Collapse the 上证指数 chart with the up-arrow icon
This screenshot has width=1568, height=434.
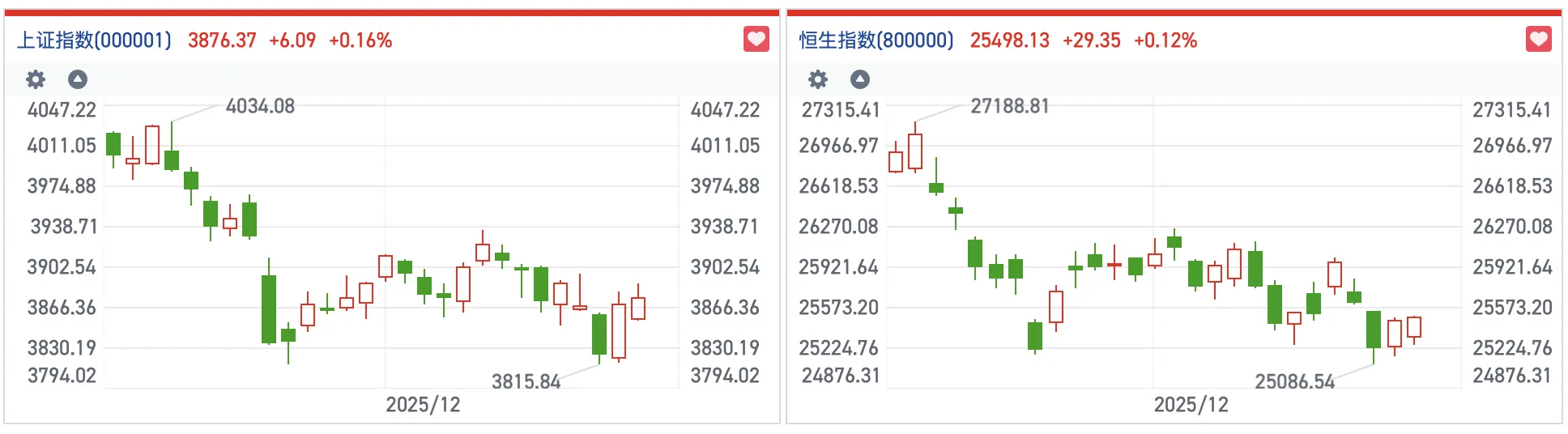point(78,79)
